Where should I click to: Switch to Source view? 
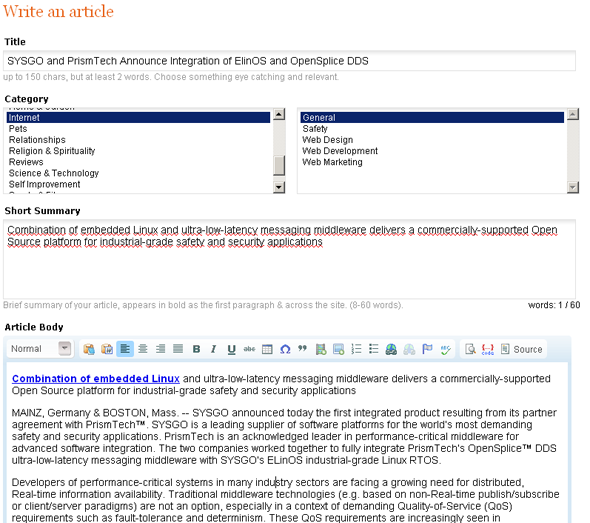[x=522, y=349]
